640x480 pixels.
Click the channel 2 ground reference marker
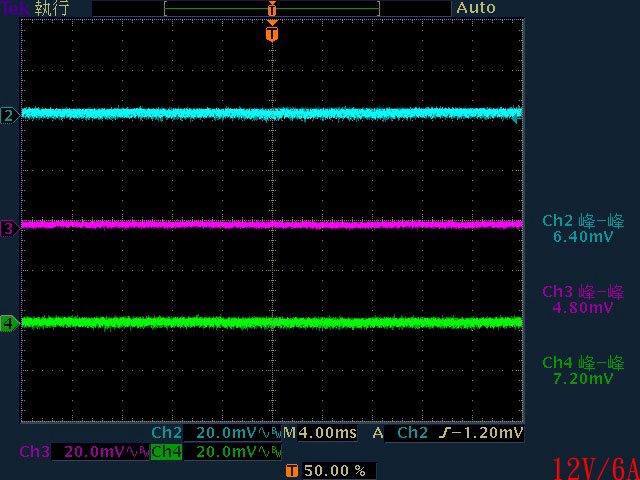8,115
